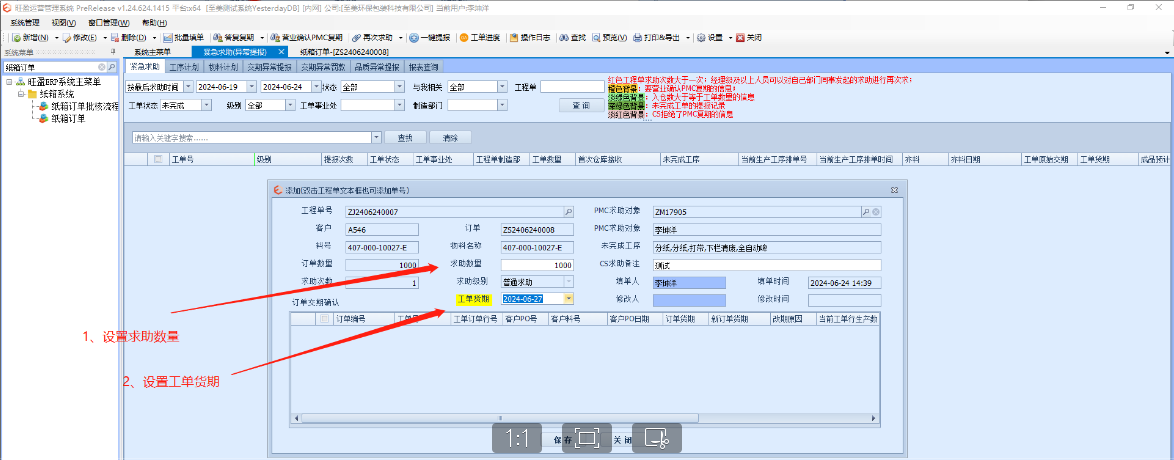The image size is (1174, 460).
Task: Toggle select-all checkbox in main grid header
Action: [x=157, y=160]
